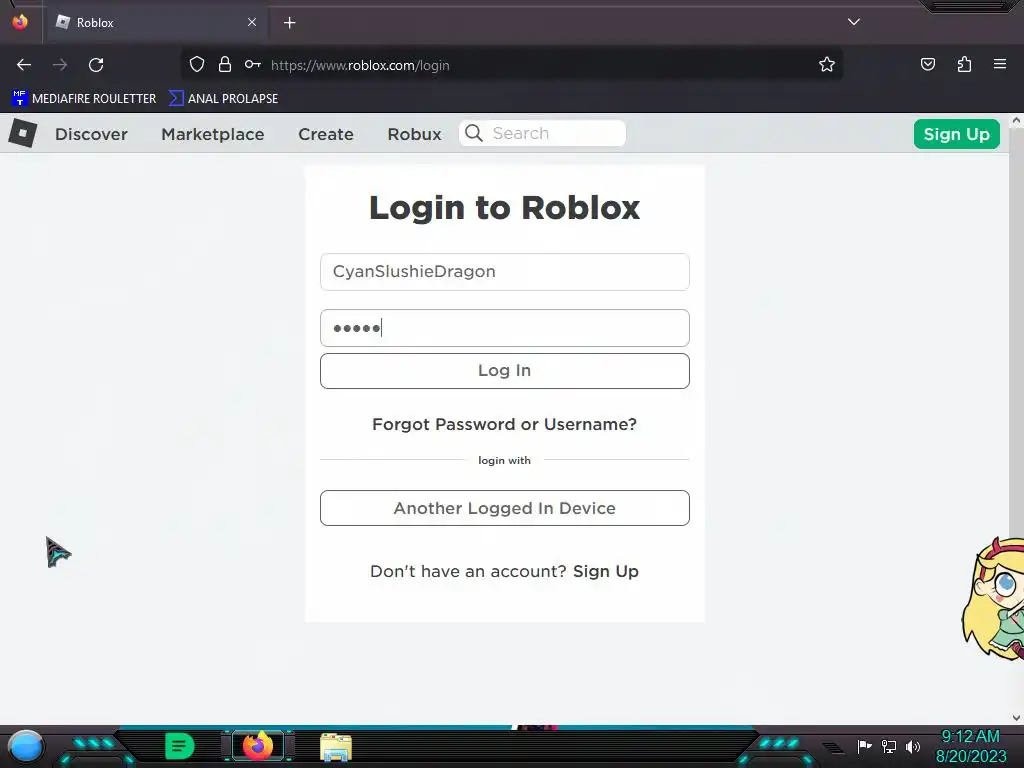Focus the Roblox search field
Image resolution: width=1024 pixels, height=768 pixels.
pos(542,133)
